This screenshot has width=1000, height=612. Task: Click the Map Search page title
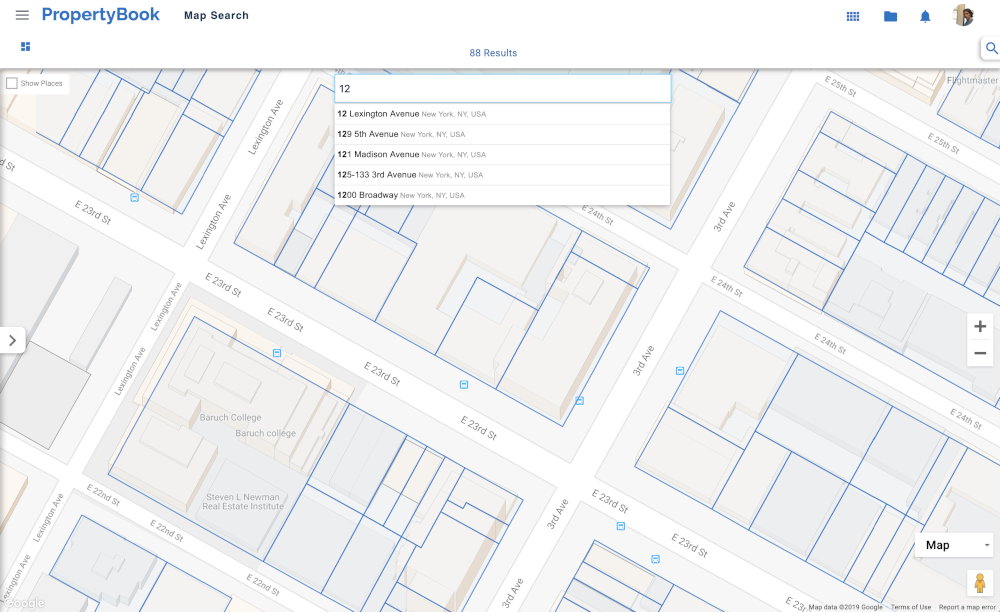click(216, 15)
